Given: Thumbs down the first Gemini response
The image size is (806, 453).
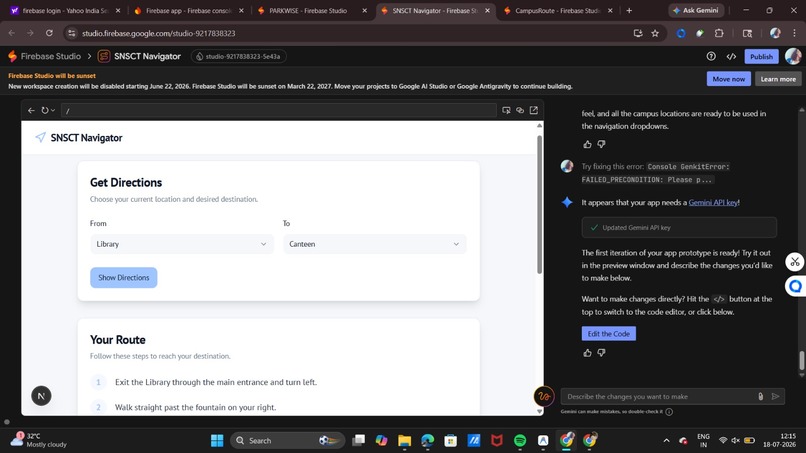Looking at the screenshot, I should click(x=601, y=144).
